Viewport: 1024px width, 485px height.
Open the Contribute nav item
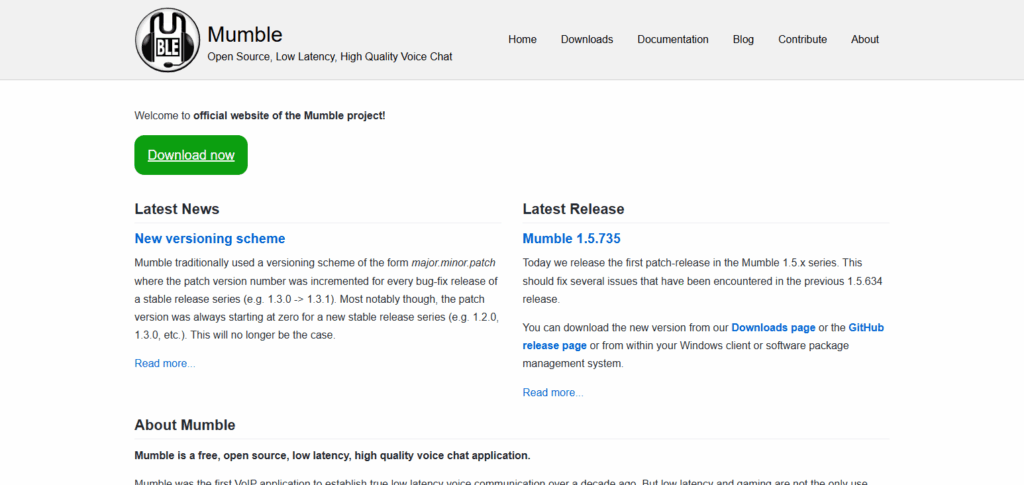(x=802, y=39)
